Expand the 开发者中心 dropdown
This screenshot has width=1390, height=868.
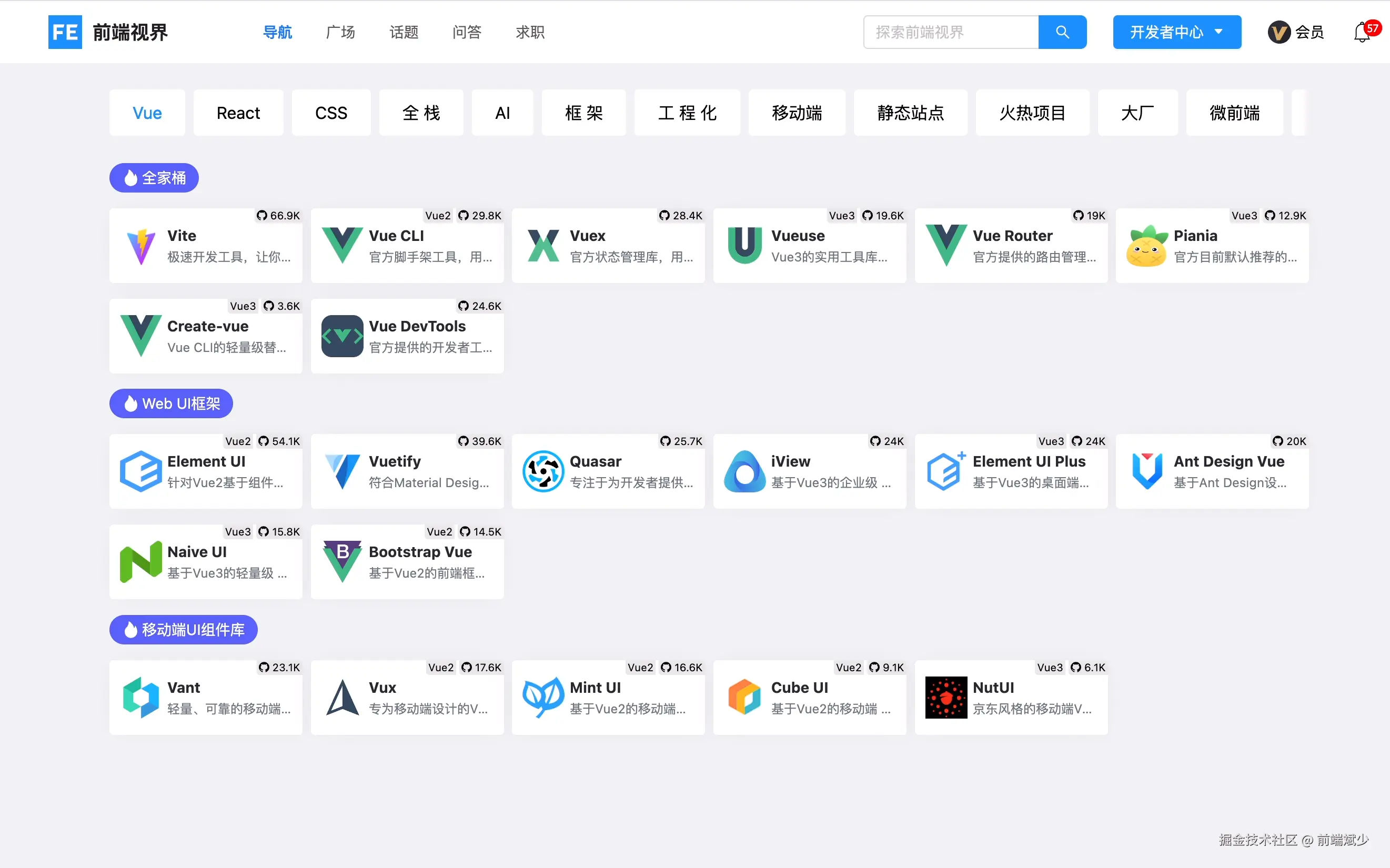1176,32
